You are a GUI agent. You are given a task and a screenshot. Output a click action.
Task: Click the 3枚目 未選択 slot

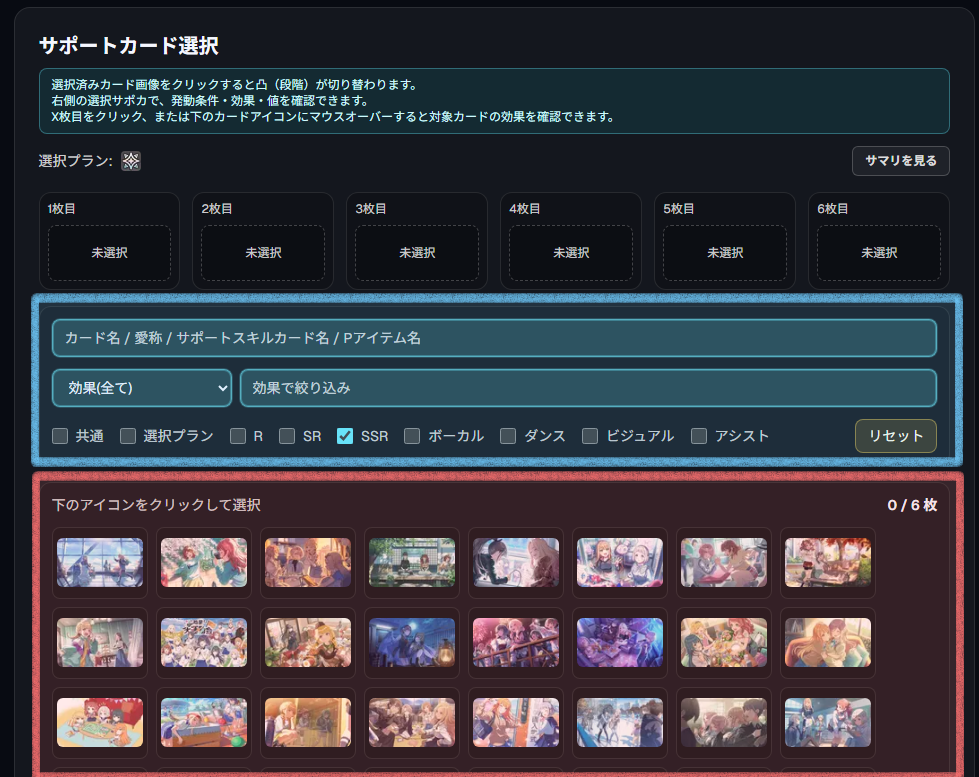pyautogui.click(x=417, y=253)
